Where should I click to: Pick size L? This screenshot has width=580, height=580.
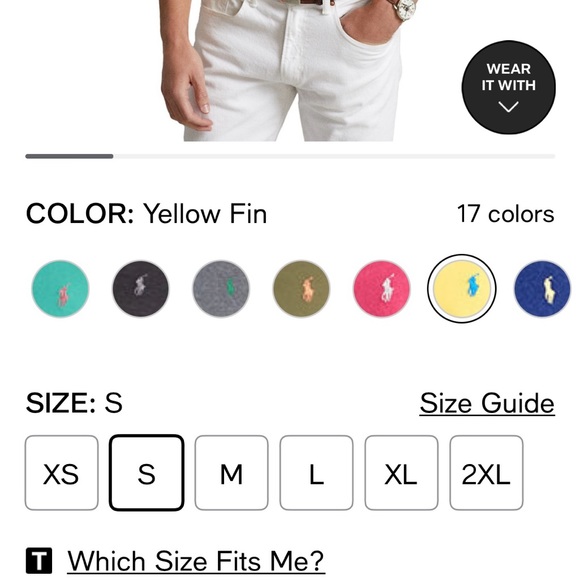pyautogui.click(x=317, y=473)
